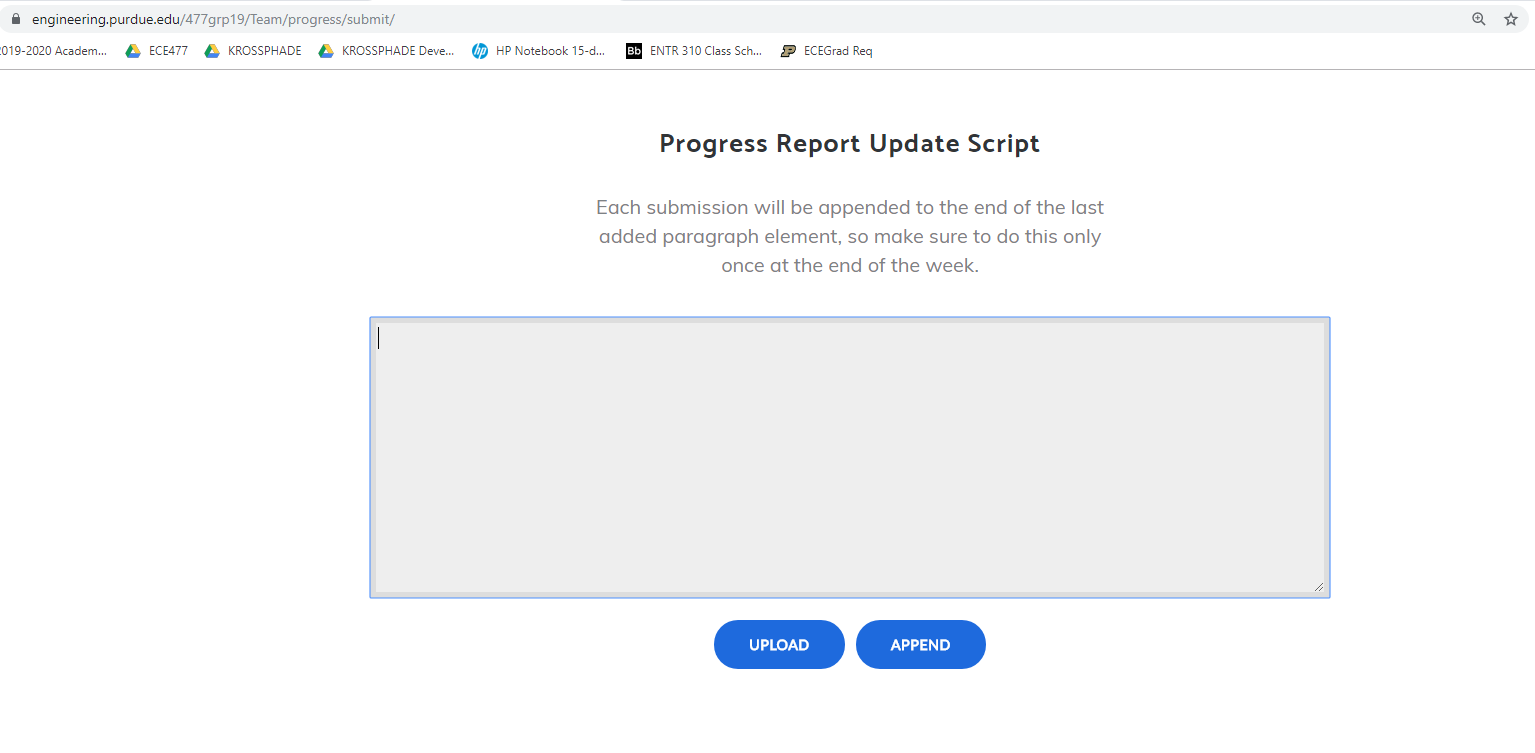Click the padlock site security icon
Screen dimensions: 1535x753
(15, 19)
